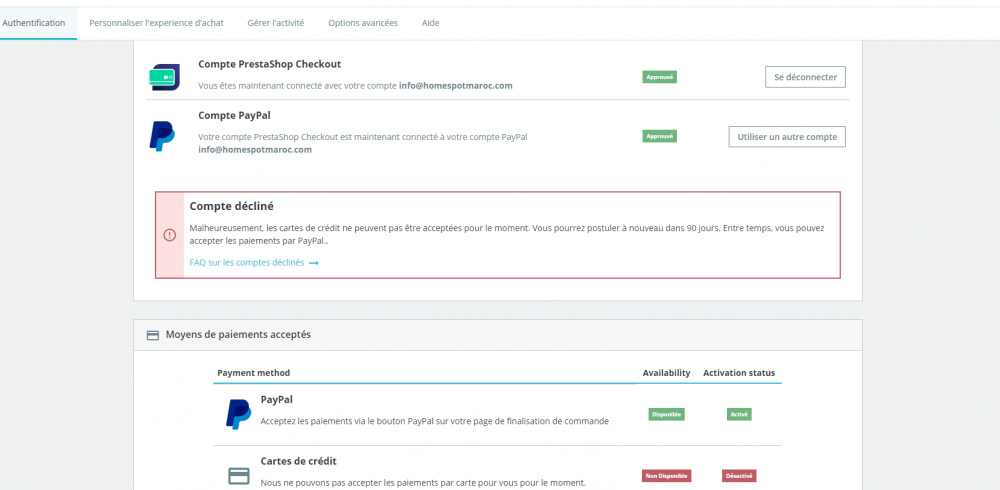Switch to Personnaliser l'experience d'achat tab
1000x490 pixels.
point(156,22)
